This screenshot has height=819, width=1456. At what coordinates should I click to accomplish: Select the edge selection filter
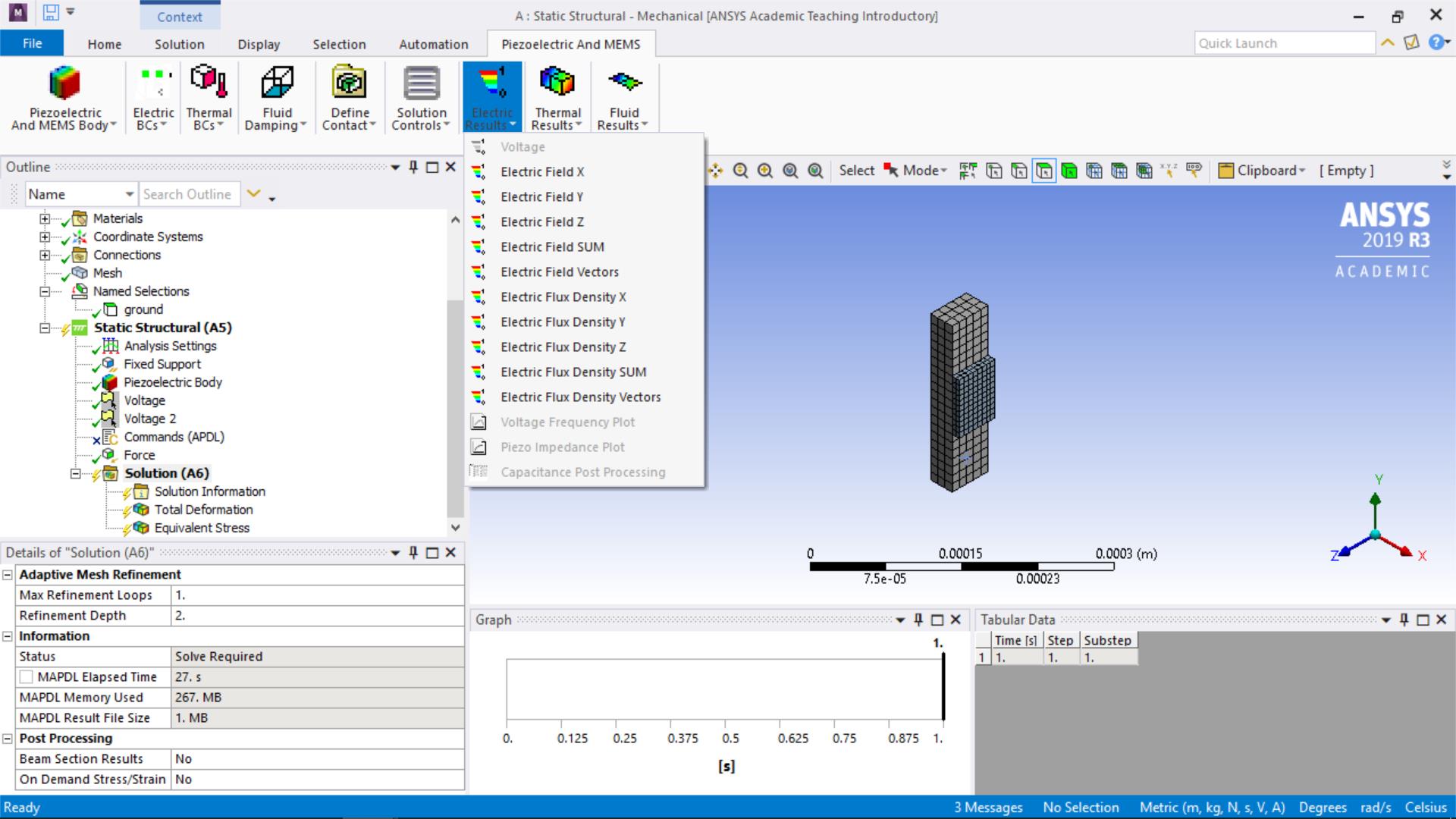[x=1018, y=171]
